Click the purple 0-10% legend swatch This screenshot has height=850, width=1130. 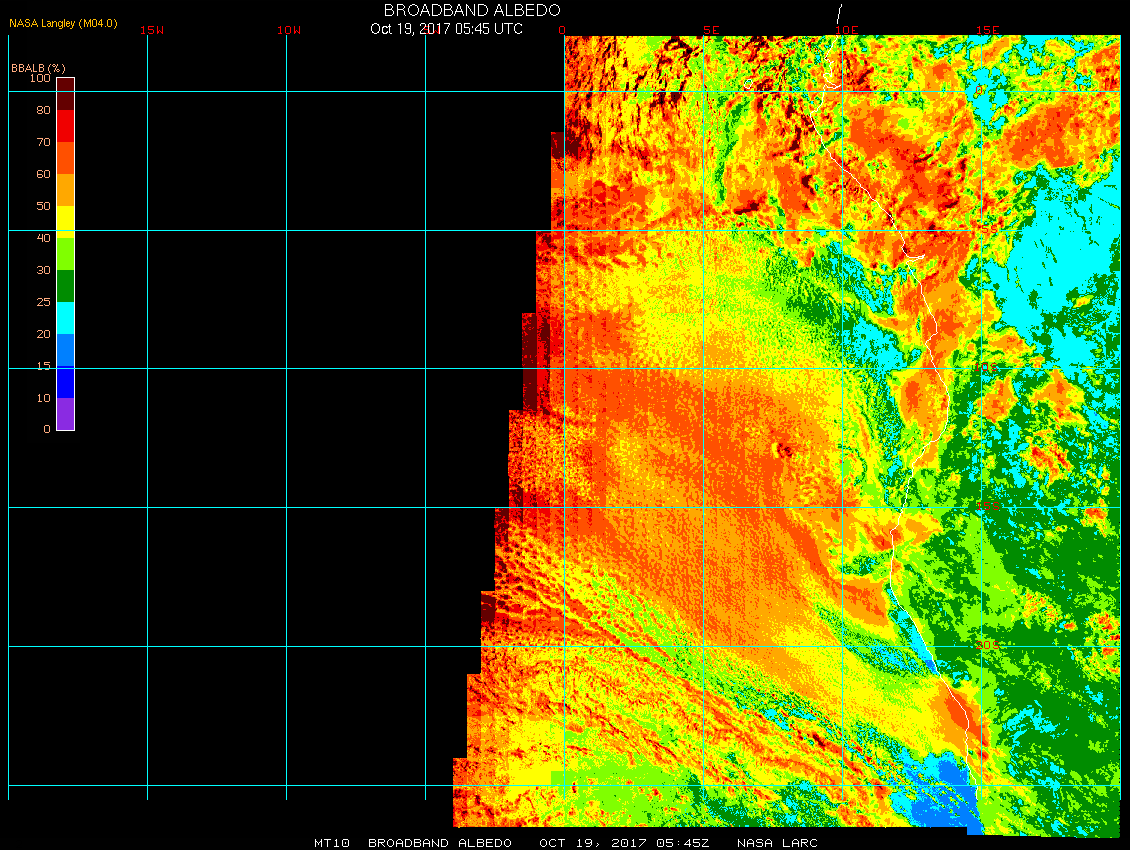[65, 414]
